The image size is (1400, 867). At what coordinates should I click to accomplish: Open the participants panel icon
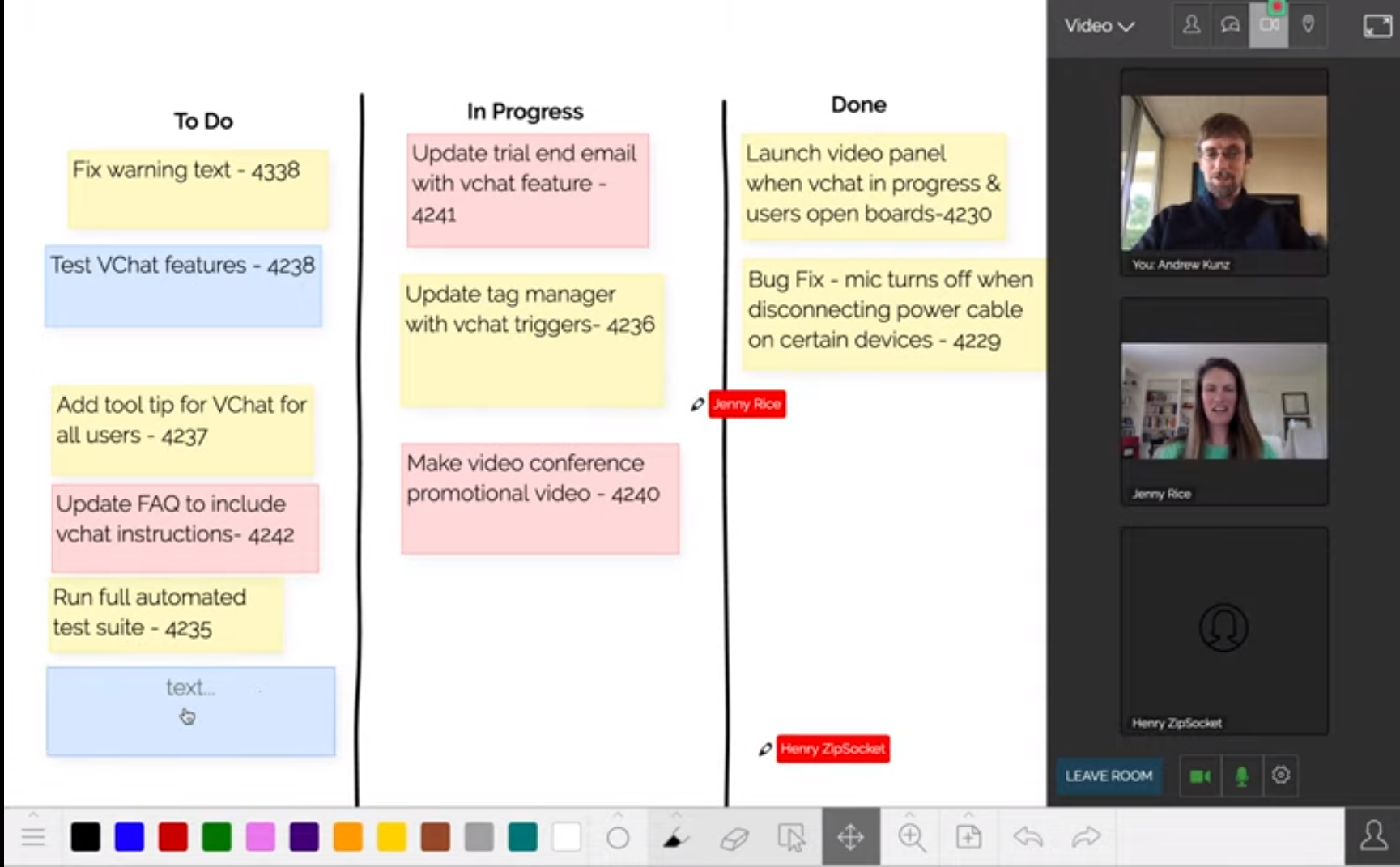pyautogui.click(x=1191, y=25)
